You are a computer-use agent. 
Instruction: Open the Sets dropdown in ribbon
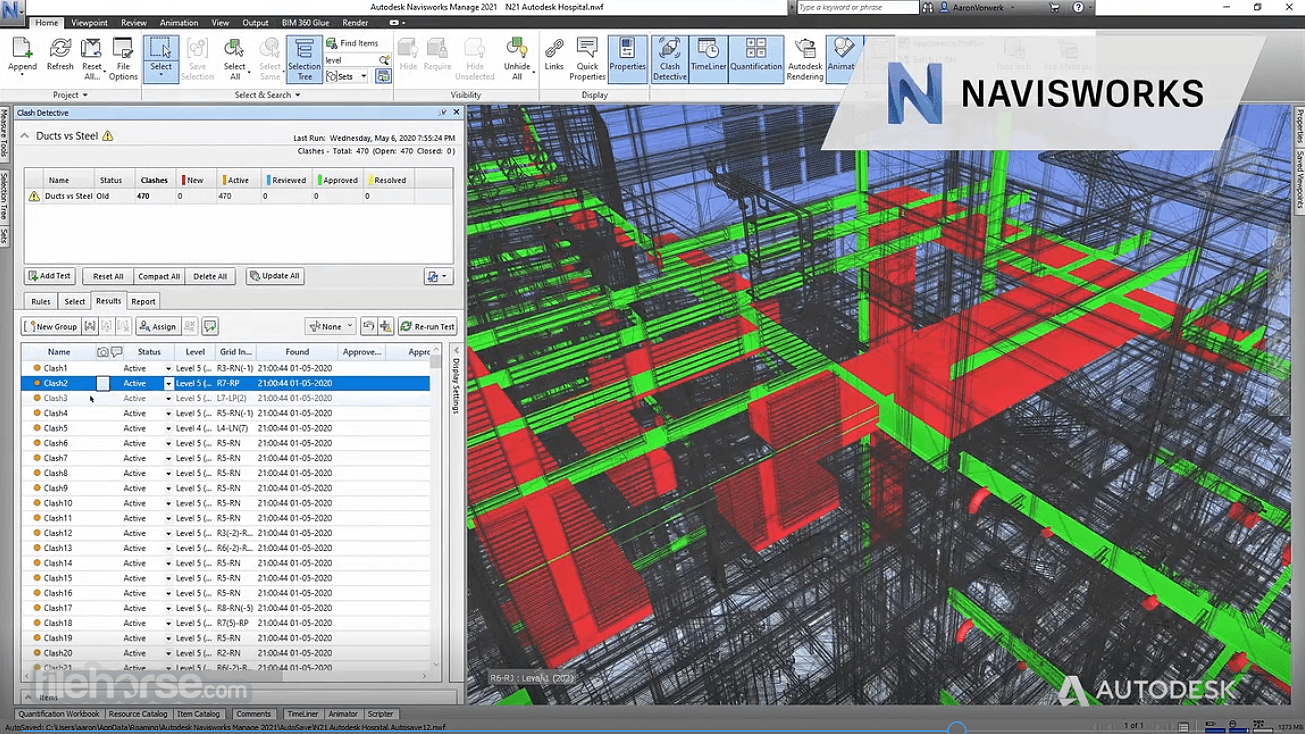coord(346,76)
